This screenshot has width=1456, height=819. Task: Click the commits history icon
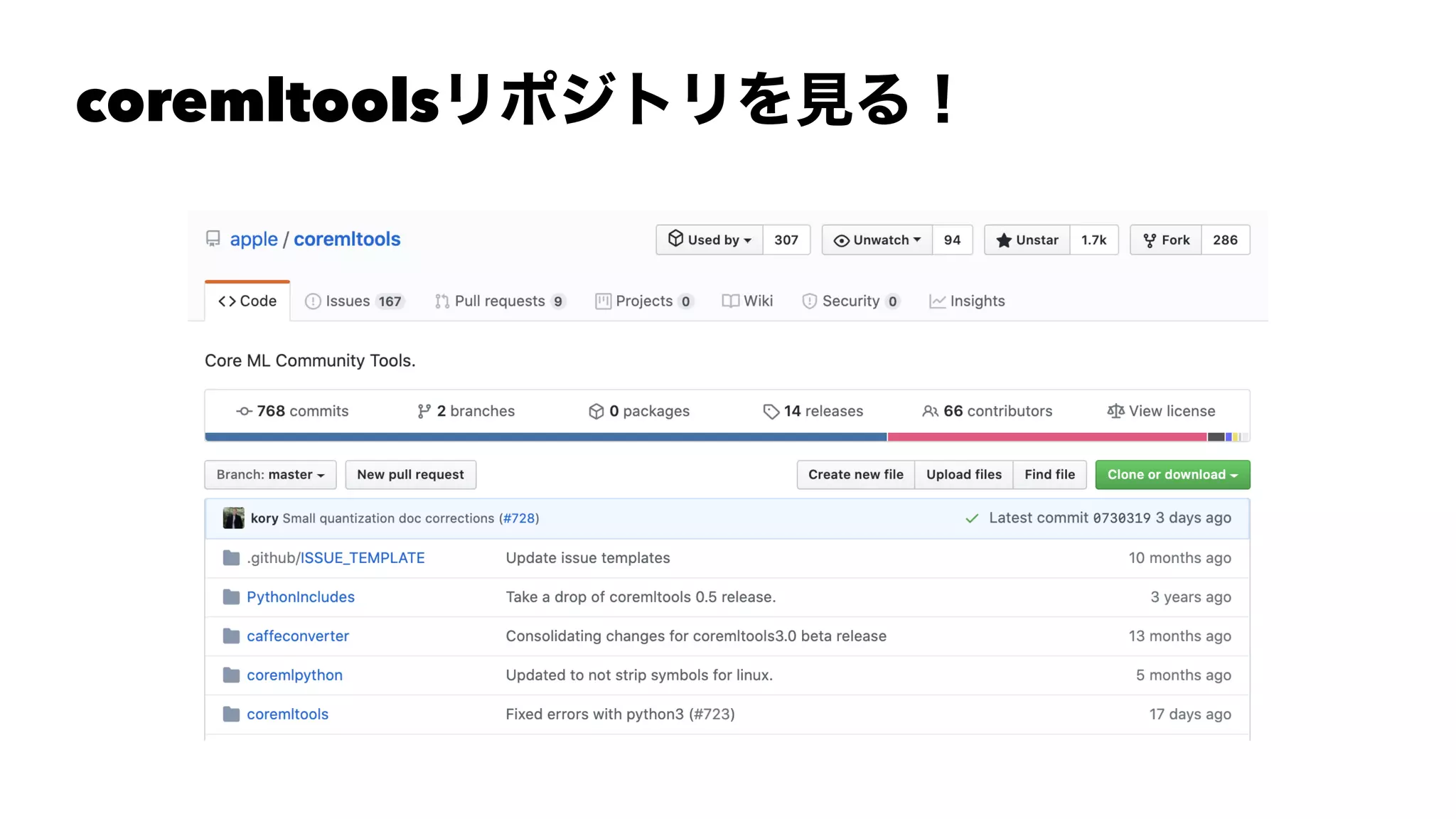(x=244, y=412)
